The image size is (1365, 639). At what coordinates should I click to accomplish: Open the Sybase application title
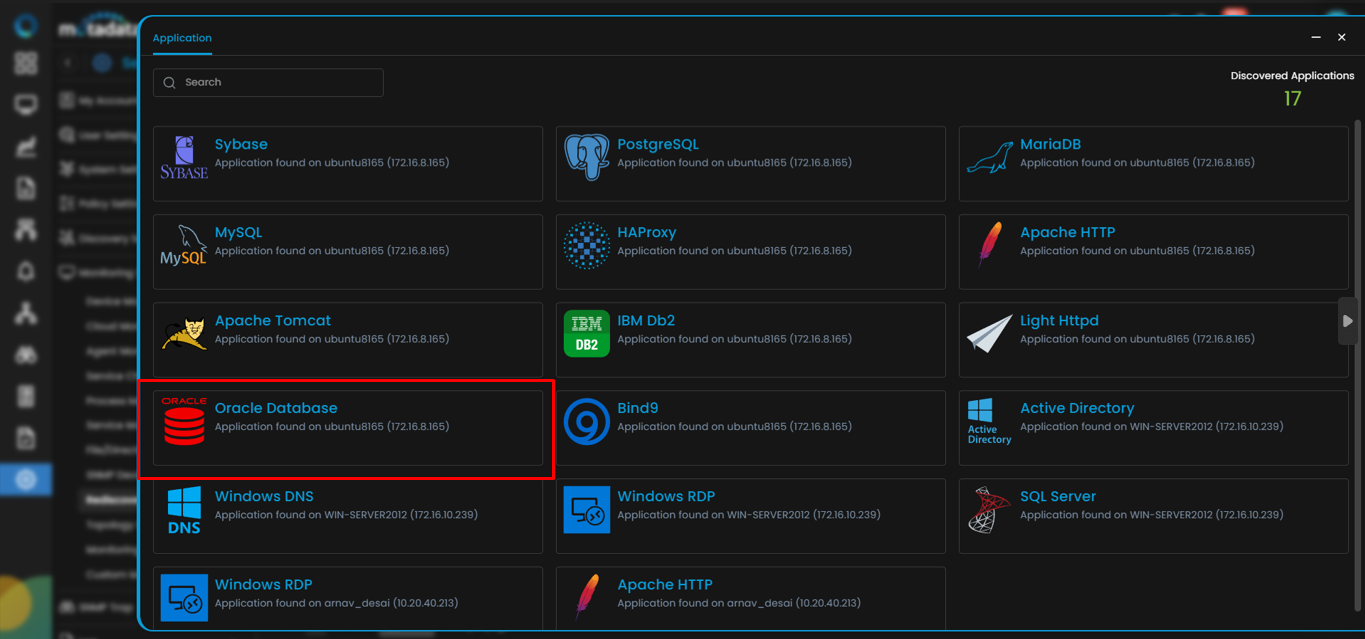click(241, 144)
